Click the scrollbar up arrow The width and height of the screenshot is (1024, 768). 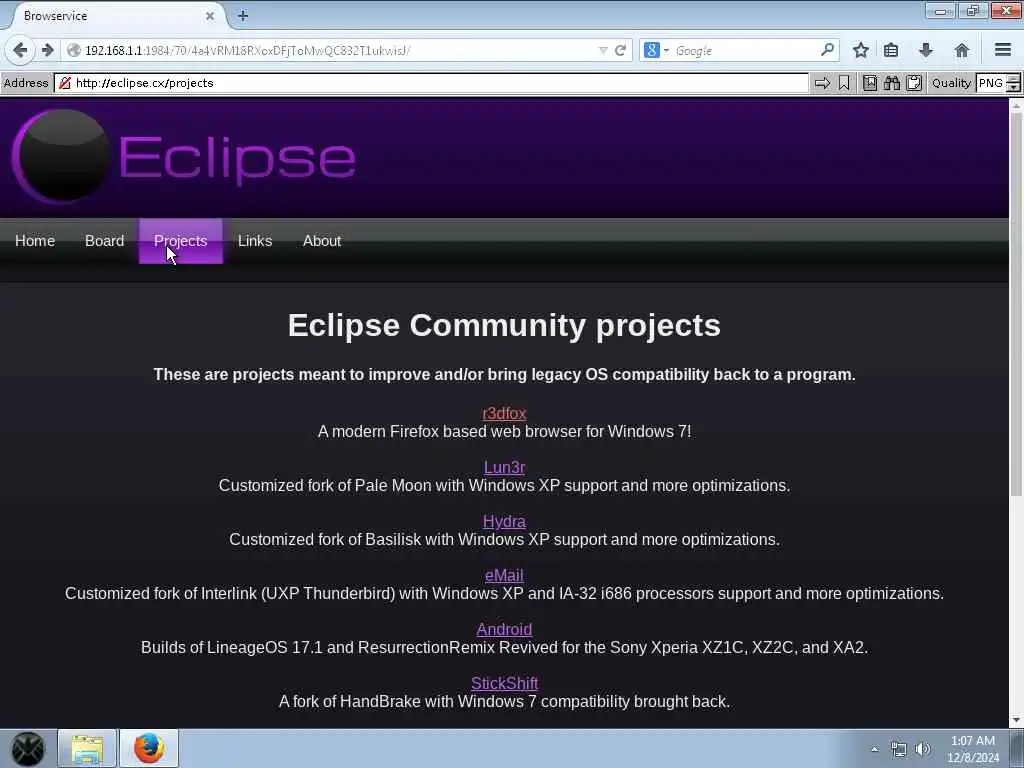click(1016, 106)
